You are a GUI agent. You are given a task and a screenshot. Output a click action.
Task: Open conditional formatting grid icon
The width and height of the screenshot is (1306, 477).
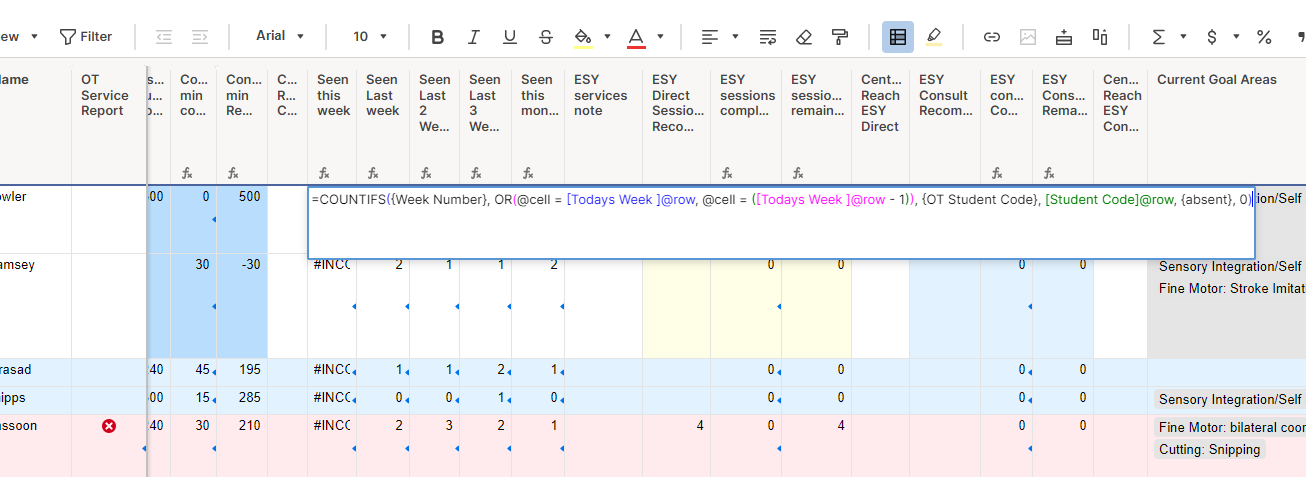click(x=898, y=37)
